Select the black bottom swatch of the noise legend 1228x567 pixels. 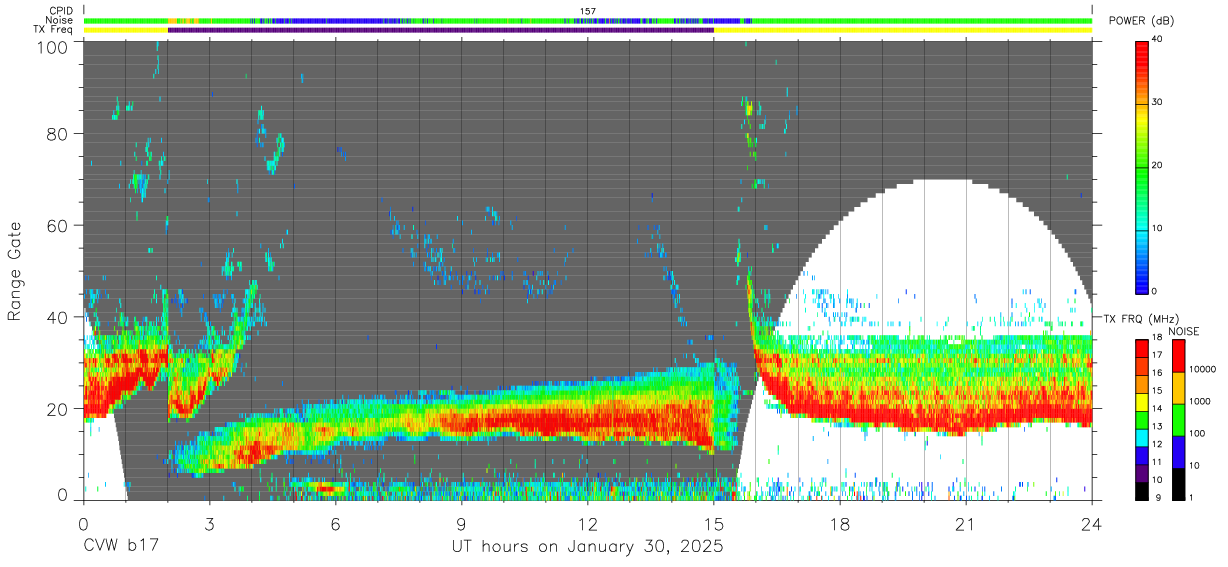tap(1177, 484)
